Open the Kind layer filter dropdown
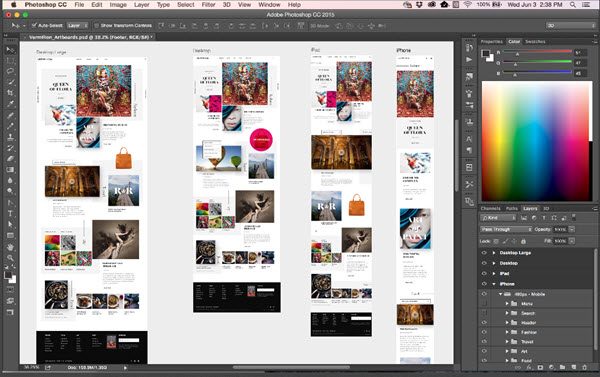The height and width of the screenshot is (377, 600). [x=498, y=217]
